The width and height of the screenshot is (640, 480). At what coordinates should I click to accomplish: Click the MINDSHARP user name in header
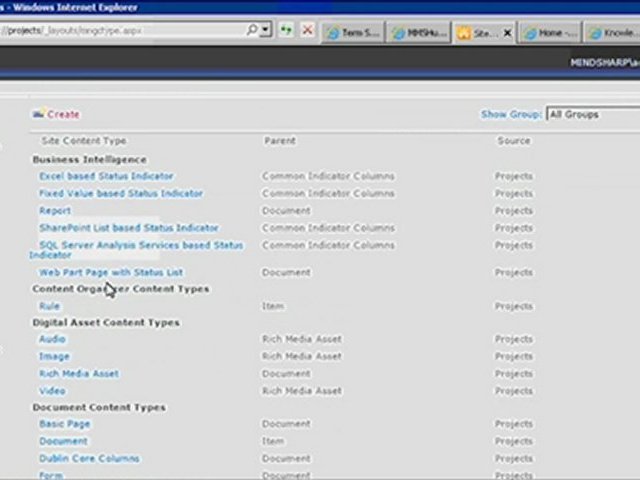click(x=605, y=62)
